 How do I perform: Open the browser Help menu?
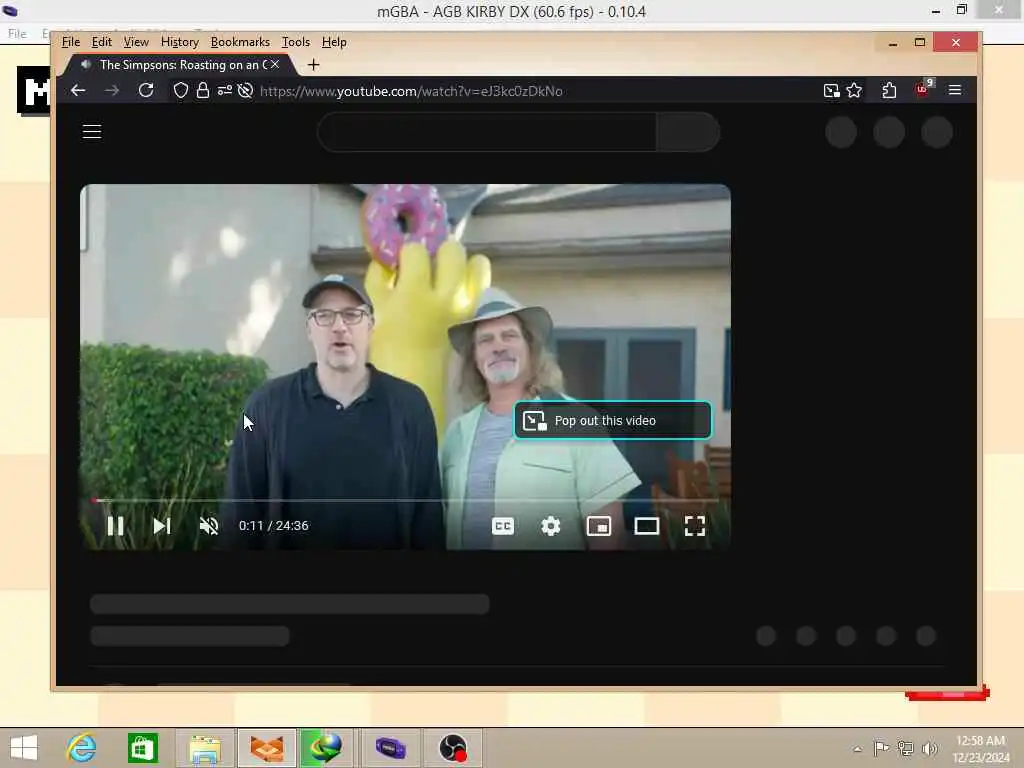point(334,42)
